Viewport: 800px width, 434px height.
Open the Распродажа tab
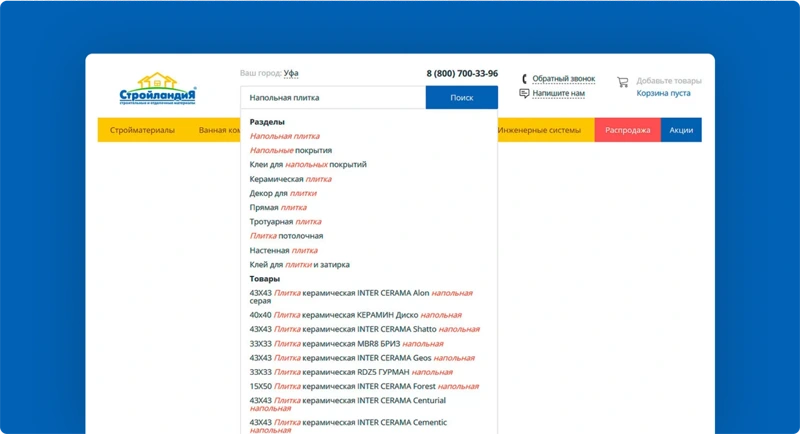pos(628,130)
